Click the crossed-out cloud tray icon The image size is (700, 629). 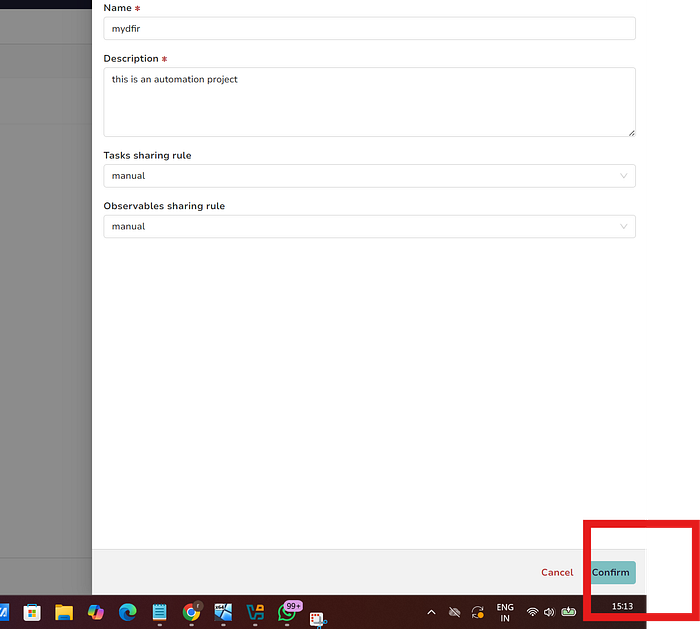click(454, 612)
